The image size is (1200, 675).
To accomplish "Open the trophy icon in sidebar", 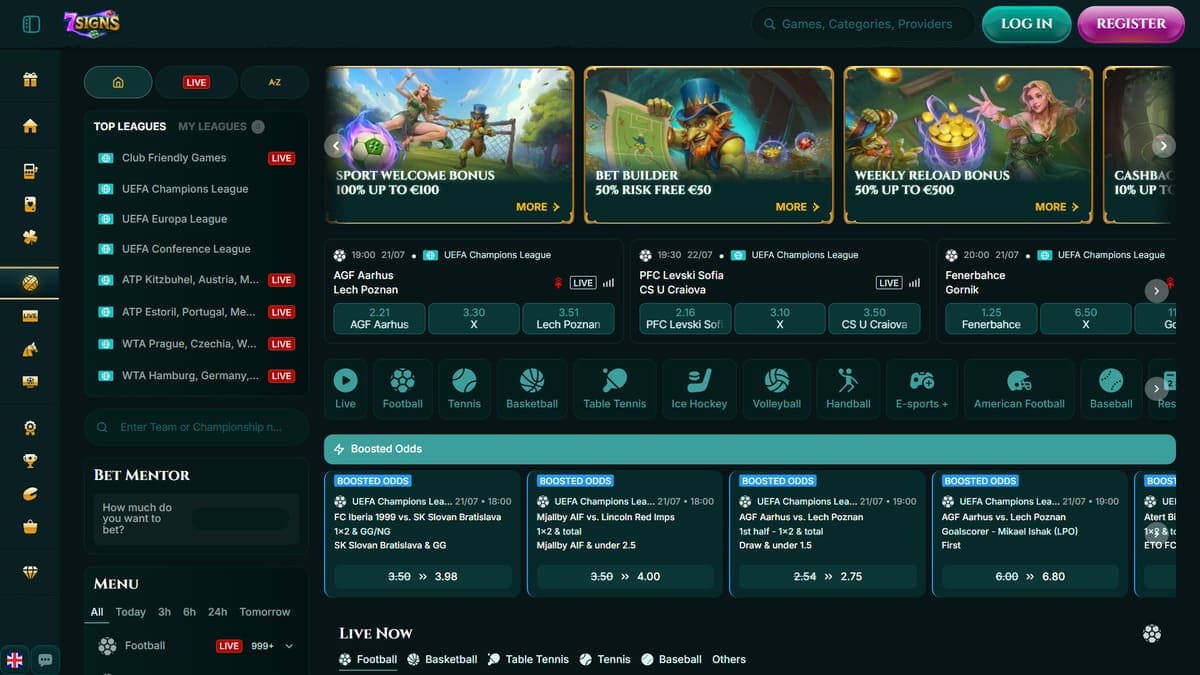I will 30,461.
